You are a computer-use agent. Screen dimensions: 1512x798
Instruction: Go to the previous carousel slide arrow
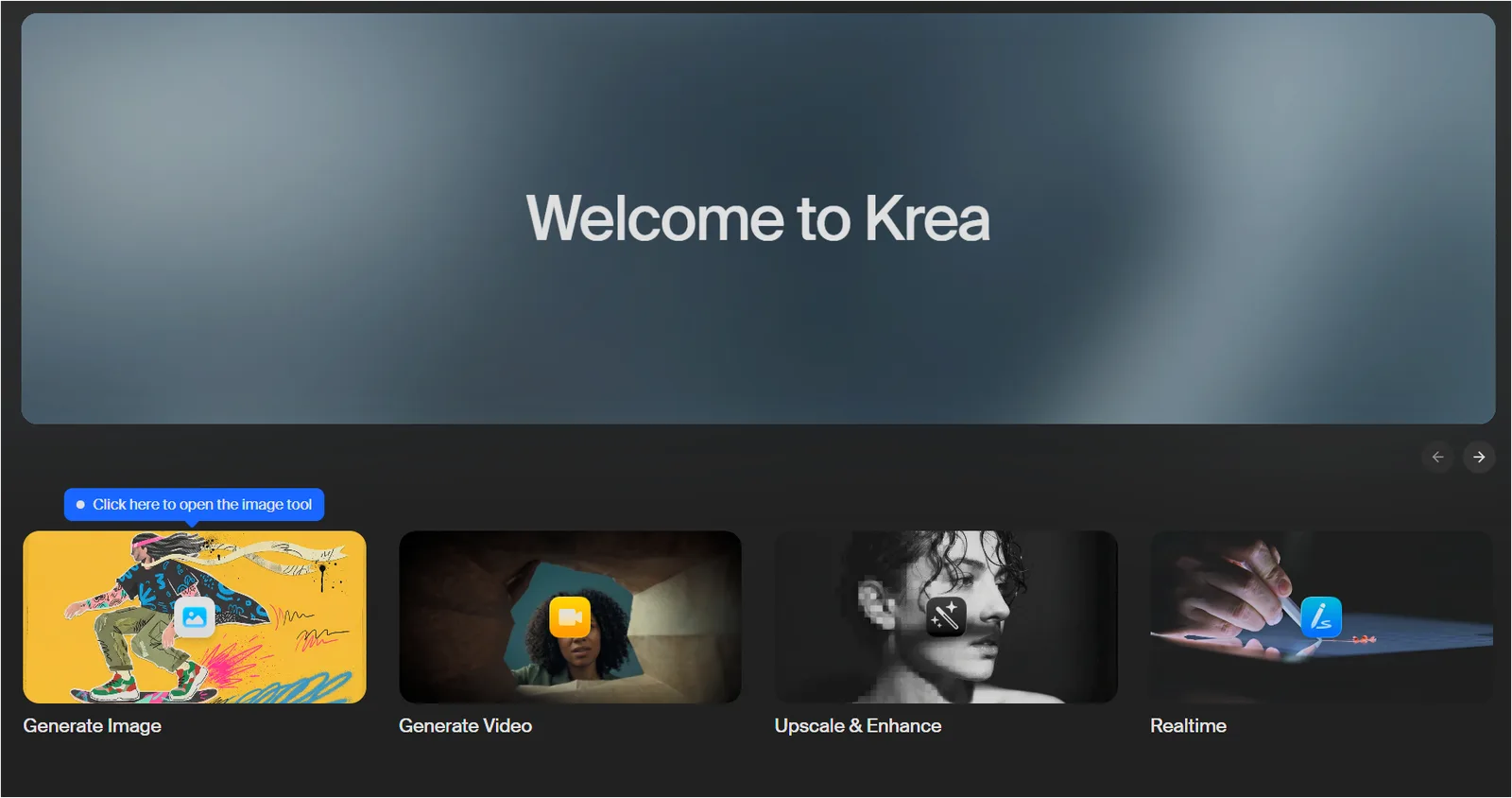point(1437,458)
